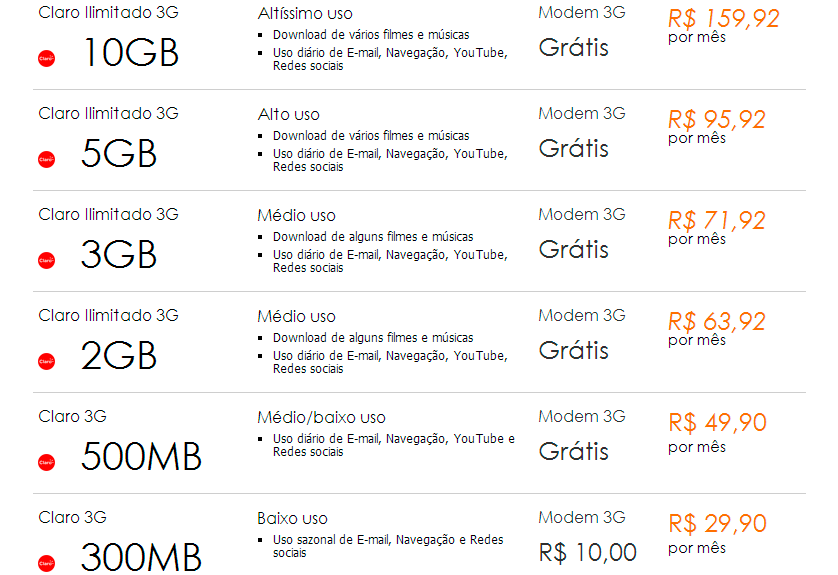Select the 300MB plan size heading

(141, 557)
